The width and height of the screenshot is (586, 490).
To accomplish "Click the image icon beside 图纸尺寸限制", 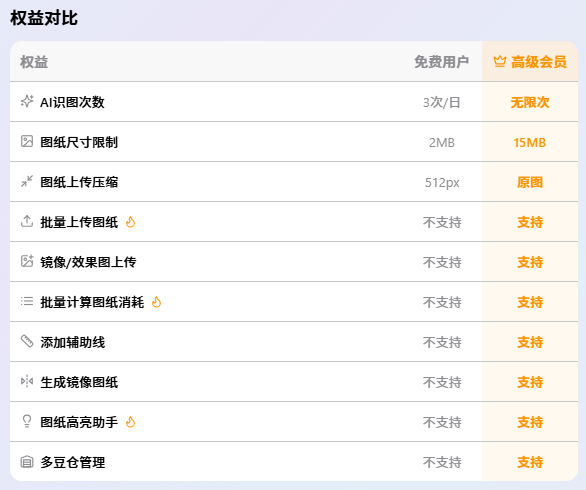I will point(27,141).
